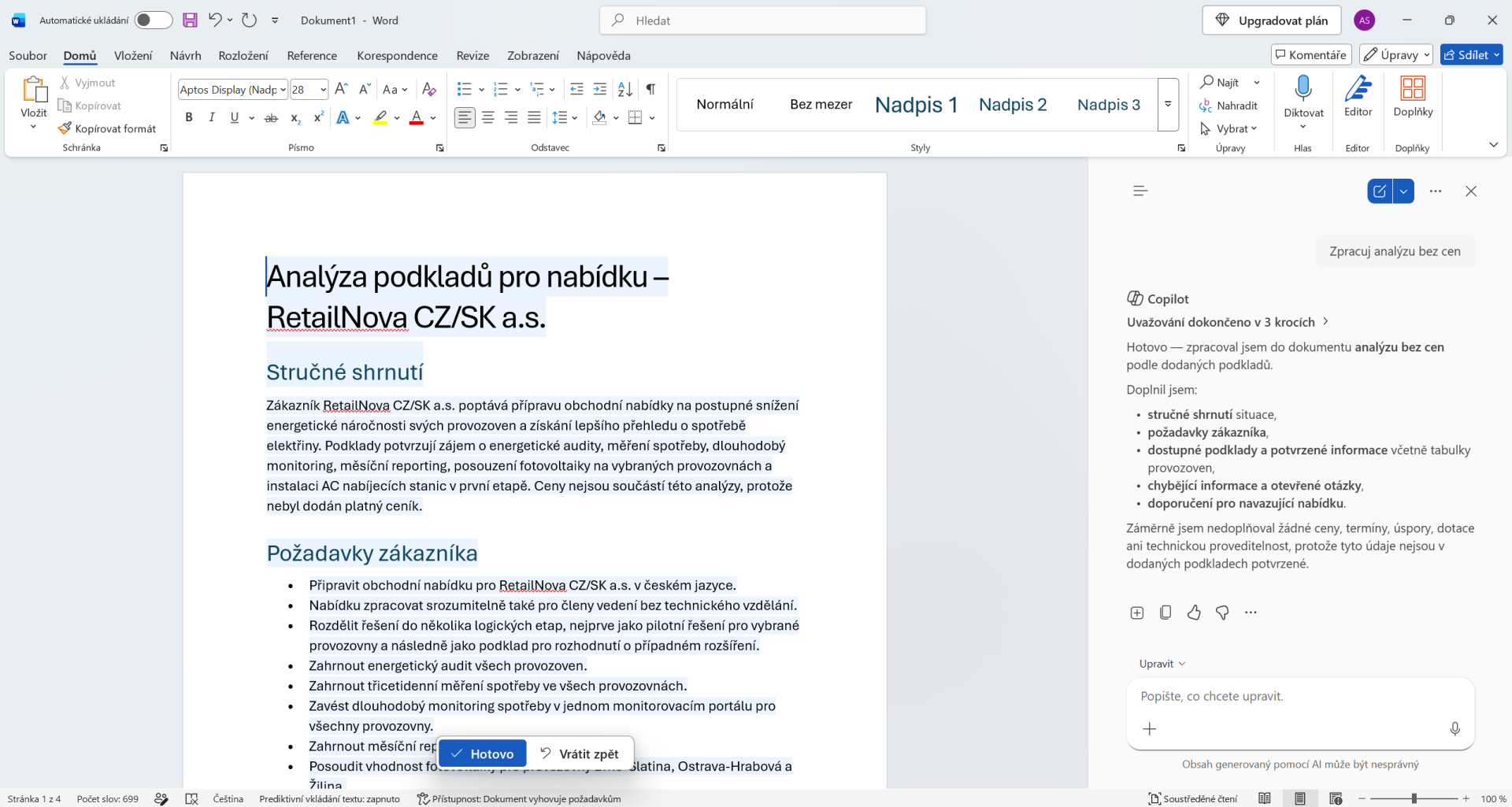
Task: Toggle superscript formatting
Action: coord(318,117)
